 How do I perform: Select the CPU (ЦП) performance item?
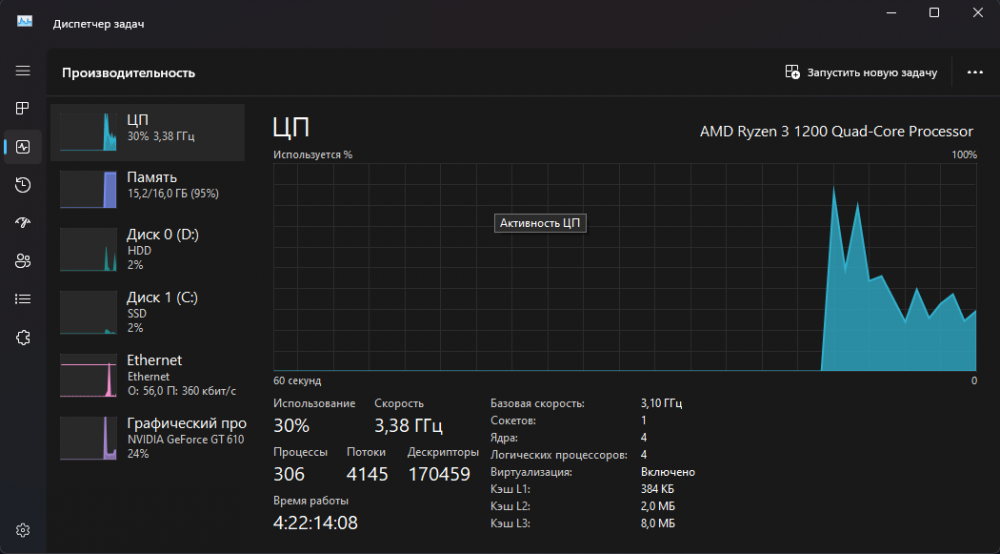pos(148,132)
